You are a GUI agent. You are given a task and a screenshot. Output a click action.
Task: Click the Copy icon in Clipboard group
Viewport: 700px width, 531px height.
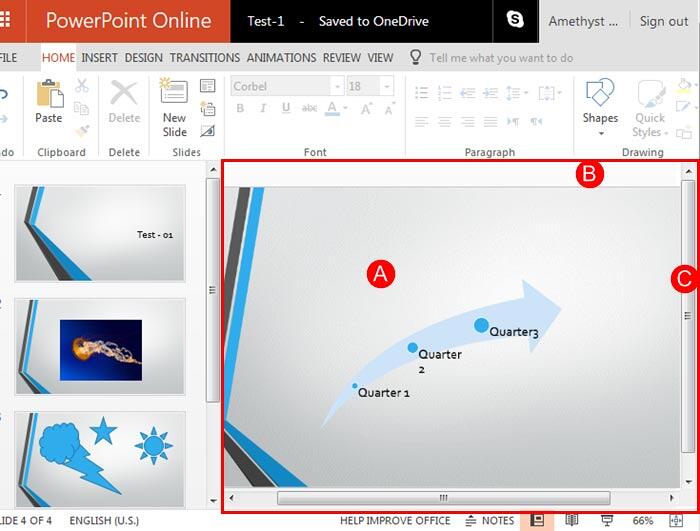(x=81, y=109)
